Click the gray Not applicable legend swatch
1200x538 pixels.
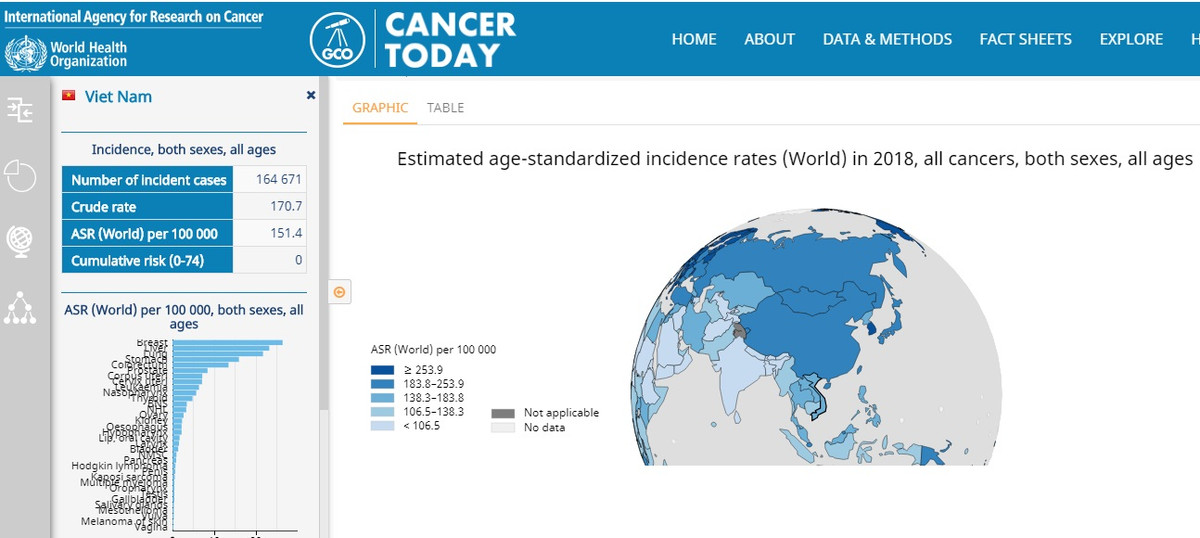click(503, 413)
